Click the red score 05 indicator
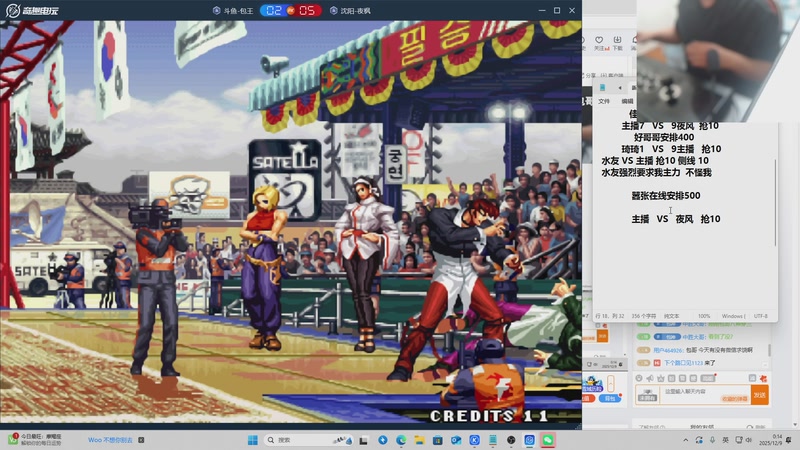 point(307,11)
